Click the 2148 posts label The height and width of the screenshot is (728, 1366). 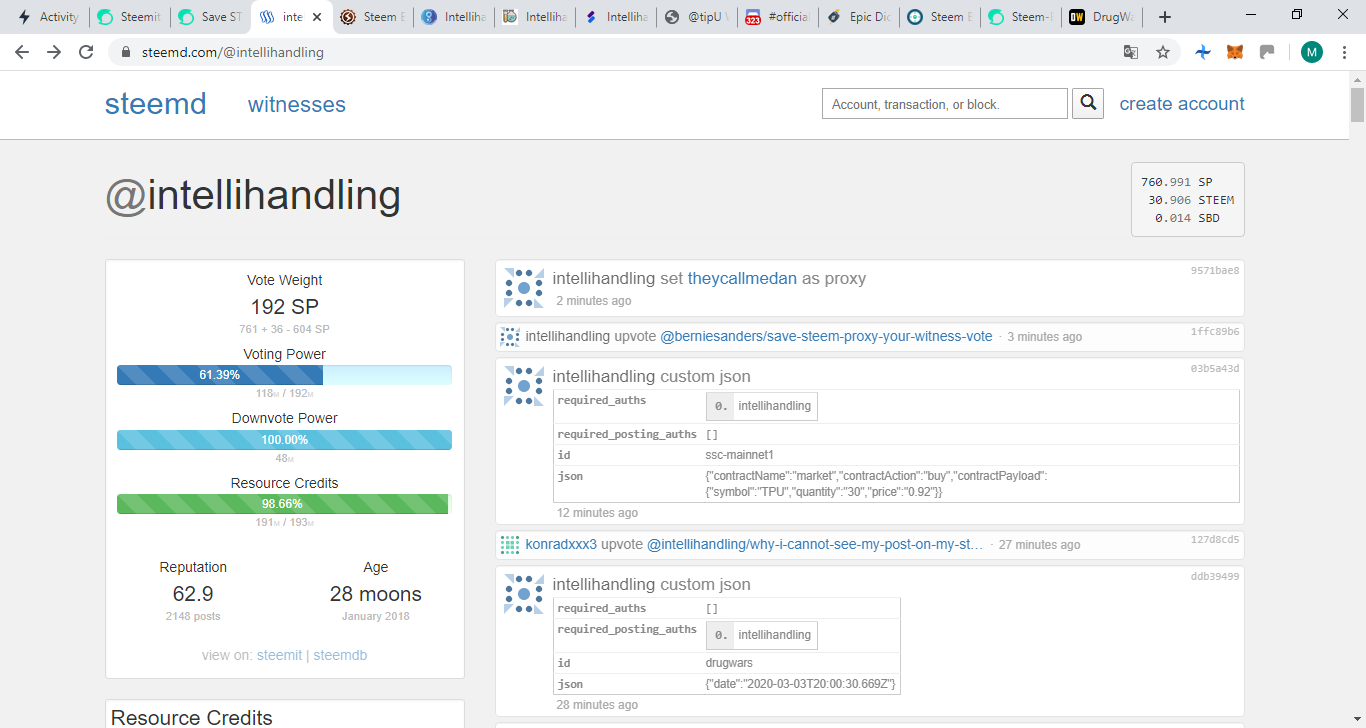coord(193,616)
